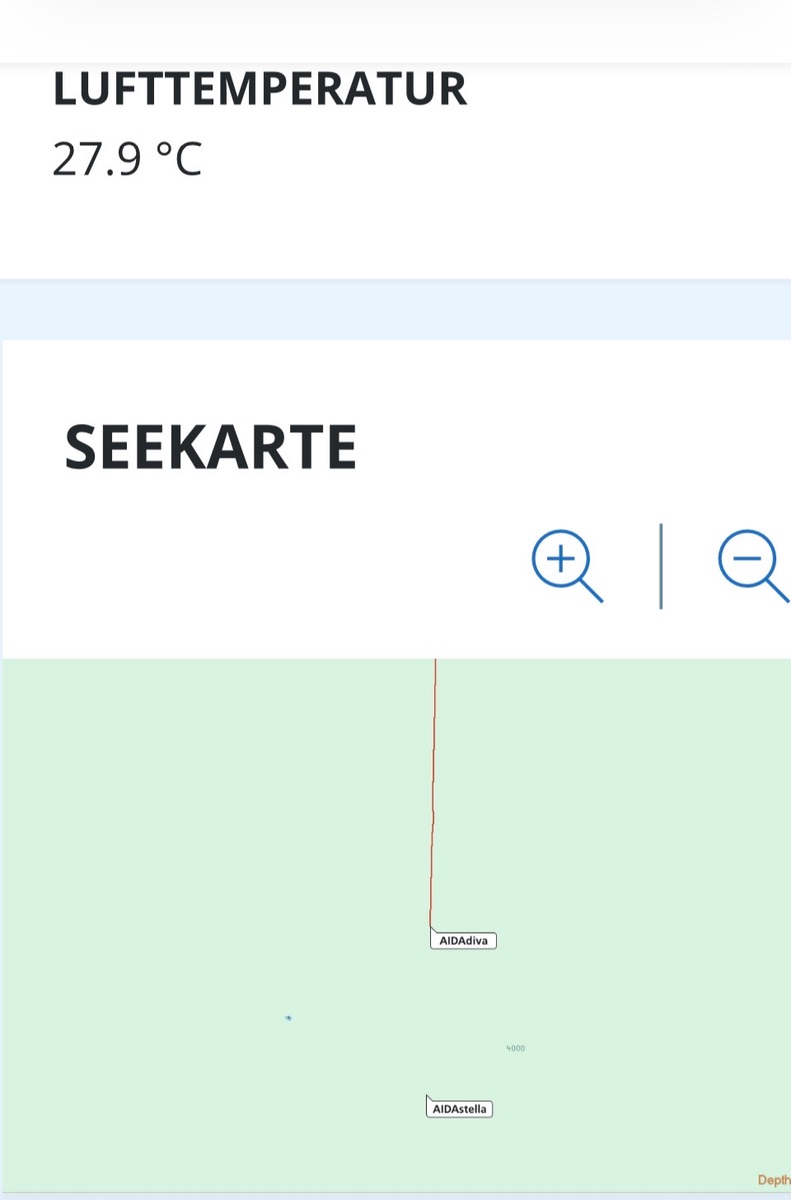This screenshot has width=791, height=1200.
Task: Click the plus sign inside the magnifier
Action: tap(560, 557)
